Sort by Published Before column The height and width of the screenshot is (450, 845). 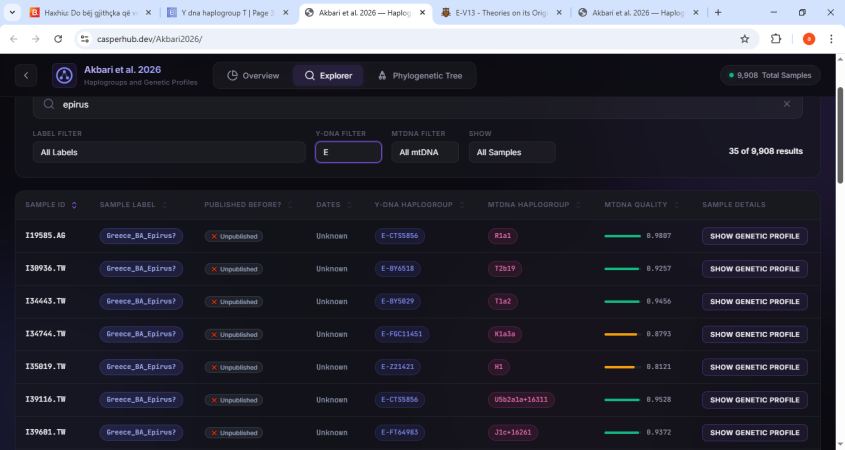point(248,205)
